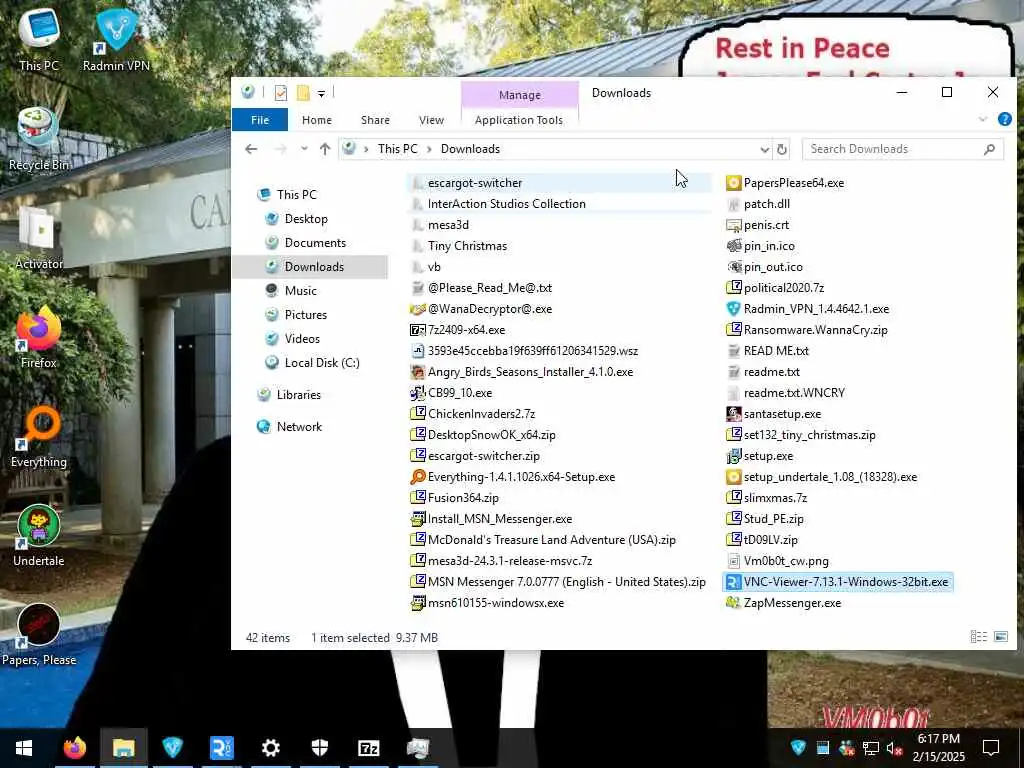
Task: Select the Undertale desktop shortcut
Action: pyautogui.click(x=39, y=536)
